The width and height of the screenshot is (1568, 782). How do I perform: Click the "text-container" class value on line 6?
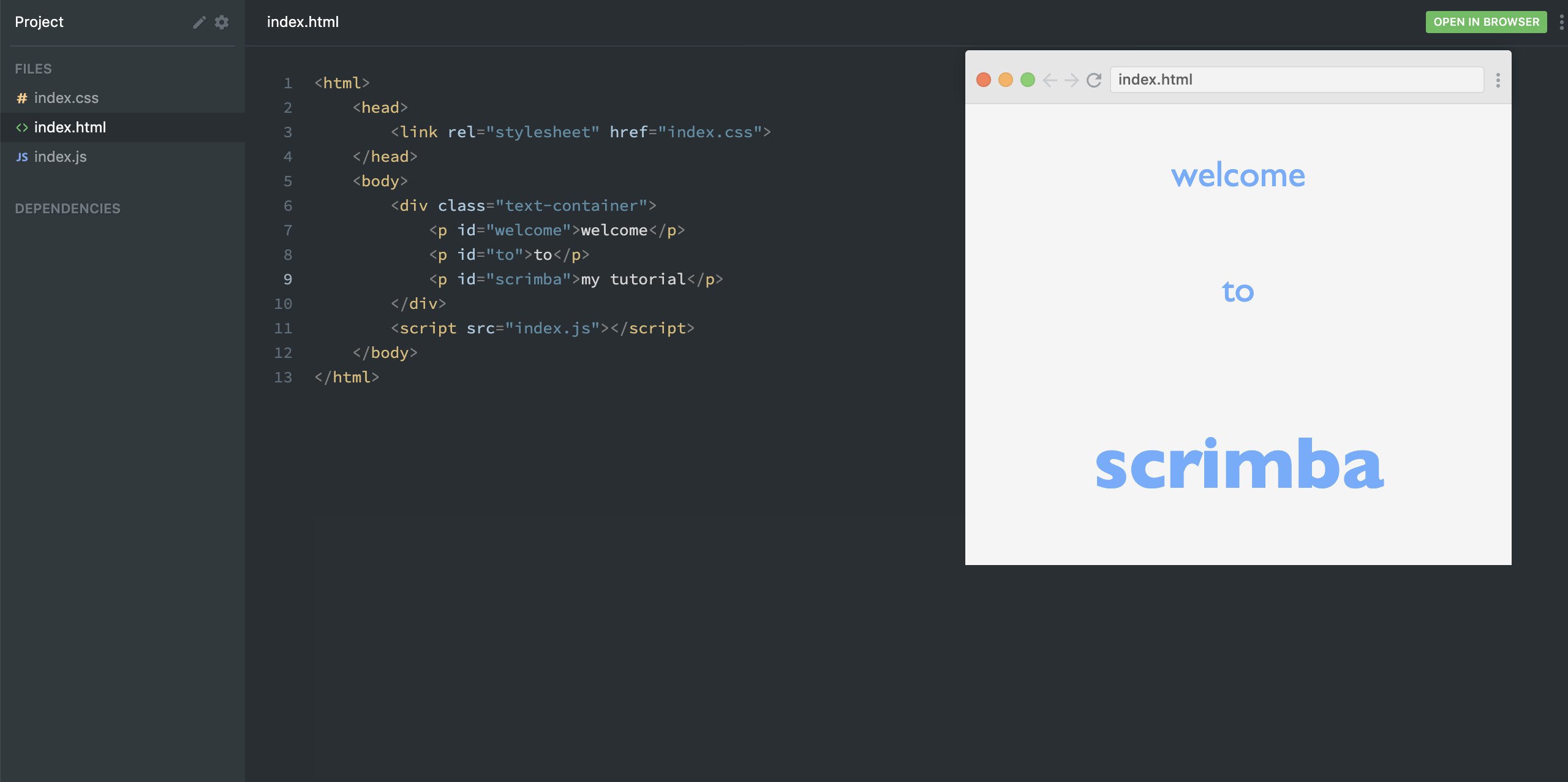click(x=571, y=206)
